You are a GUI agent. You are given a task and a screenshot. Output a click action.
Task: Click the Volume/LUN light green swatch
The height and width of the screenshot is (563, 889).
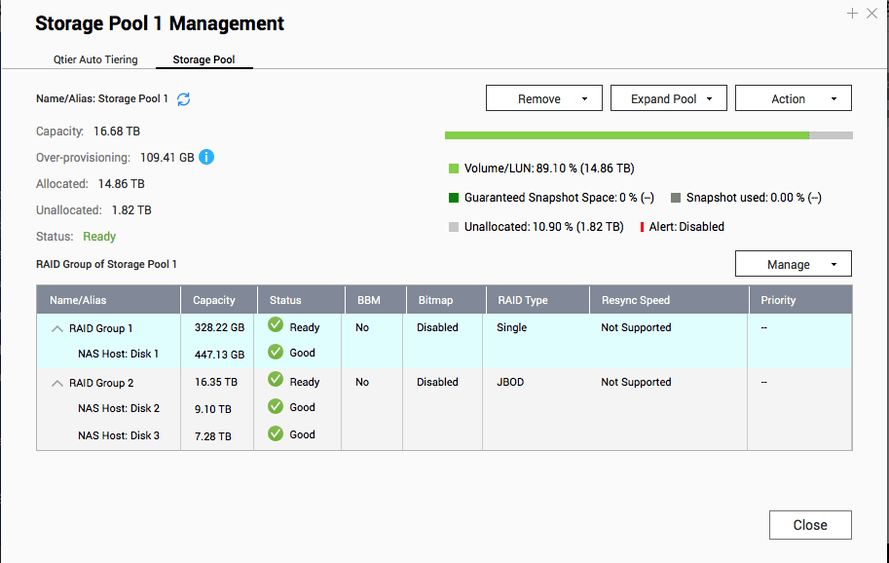tap(454, 168)
